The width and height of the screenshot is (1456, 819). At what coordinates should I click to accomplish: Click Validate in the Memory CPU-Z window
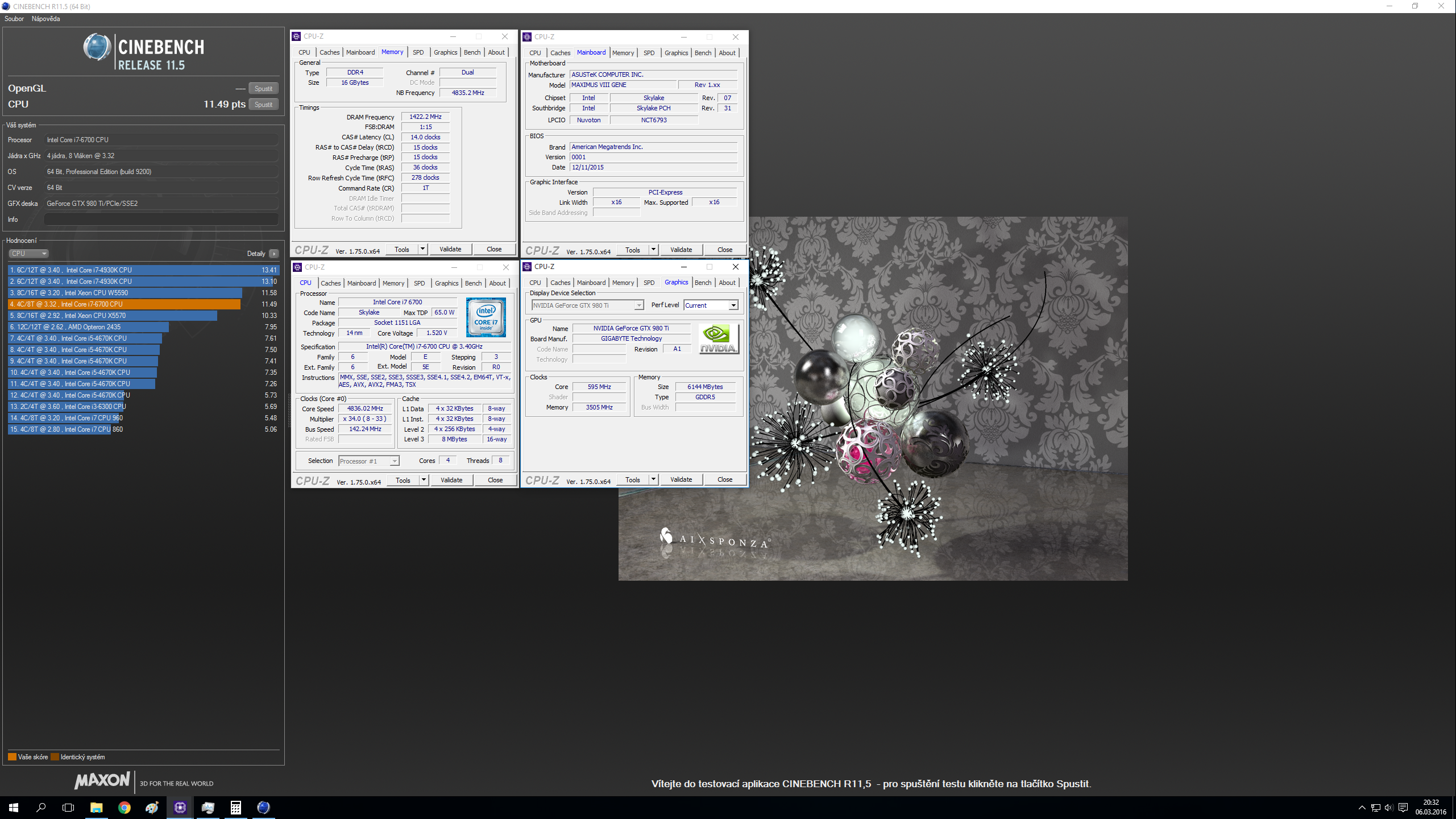point(450,249)
